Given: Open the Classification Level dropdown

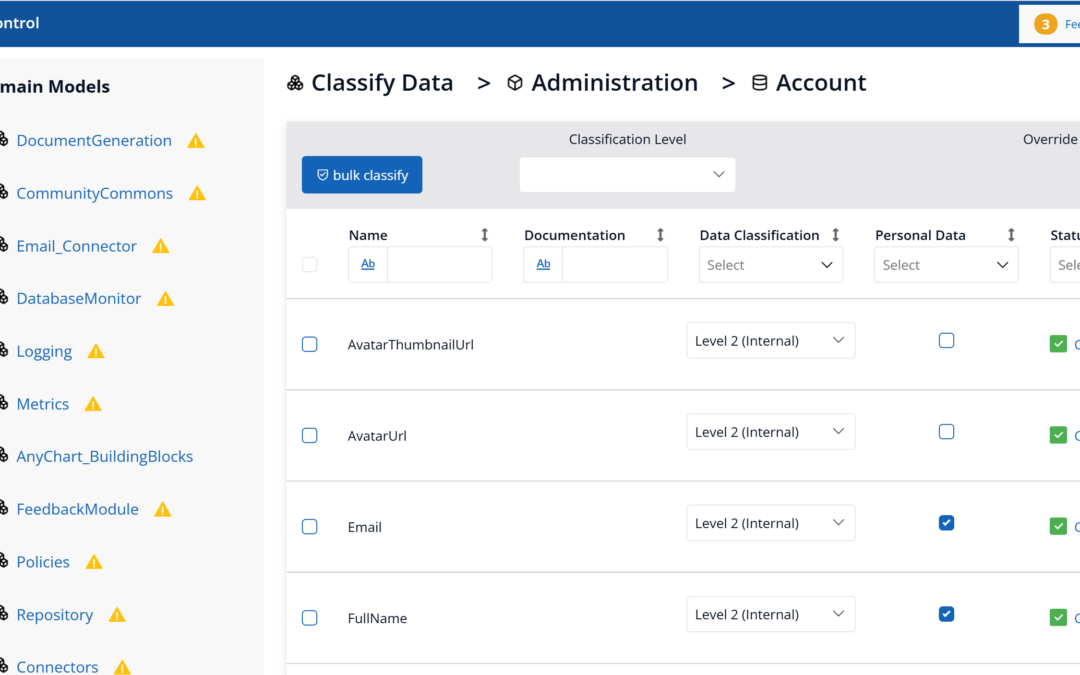Looking at the screenshot, I should tap(627, 175).
